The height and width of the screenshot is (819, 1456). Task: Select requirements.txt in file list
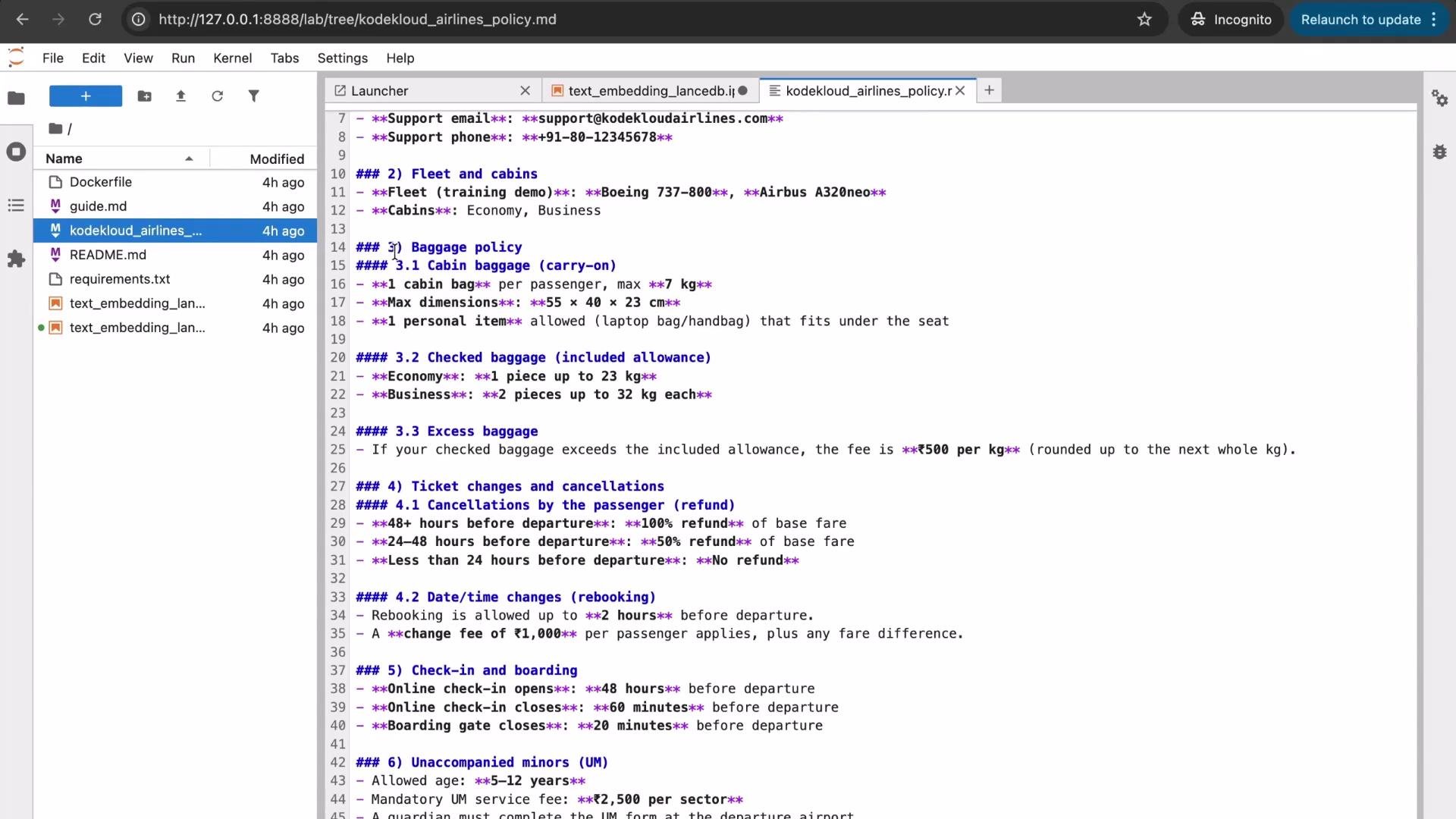(175, 279)
